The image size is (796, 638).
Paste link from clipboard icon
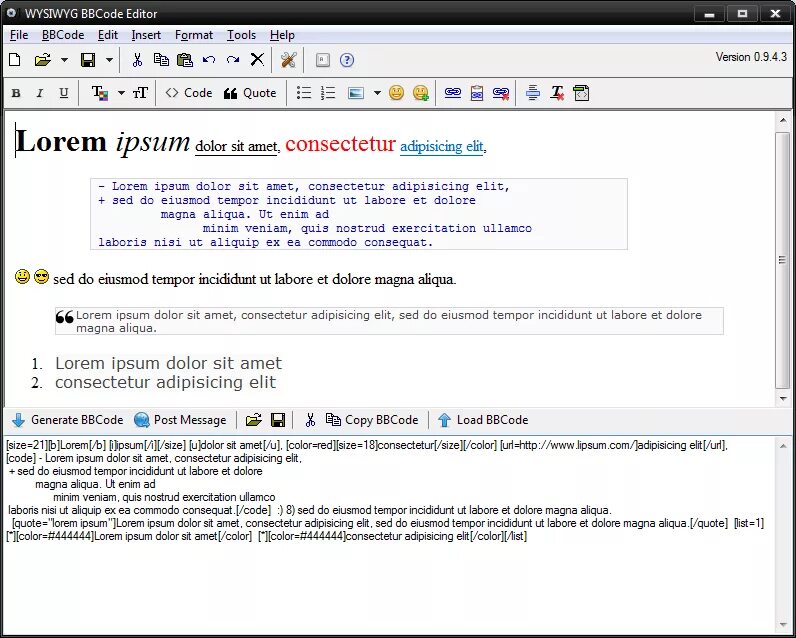477,93
